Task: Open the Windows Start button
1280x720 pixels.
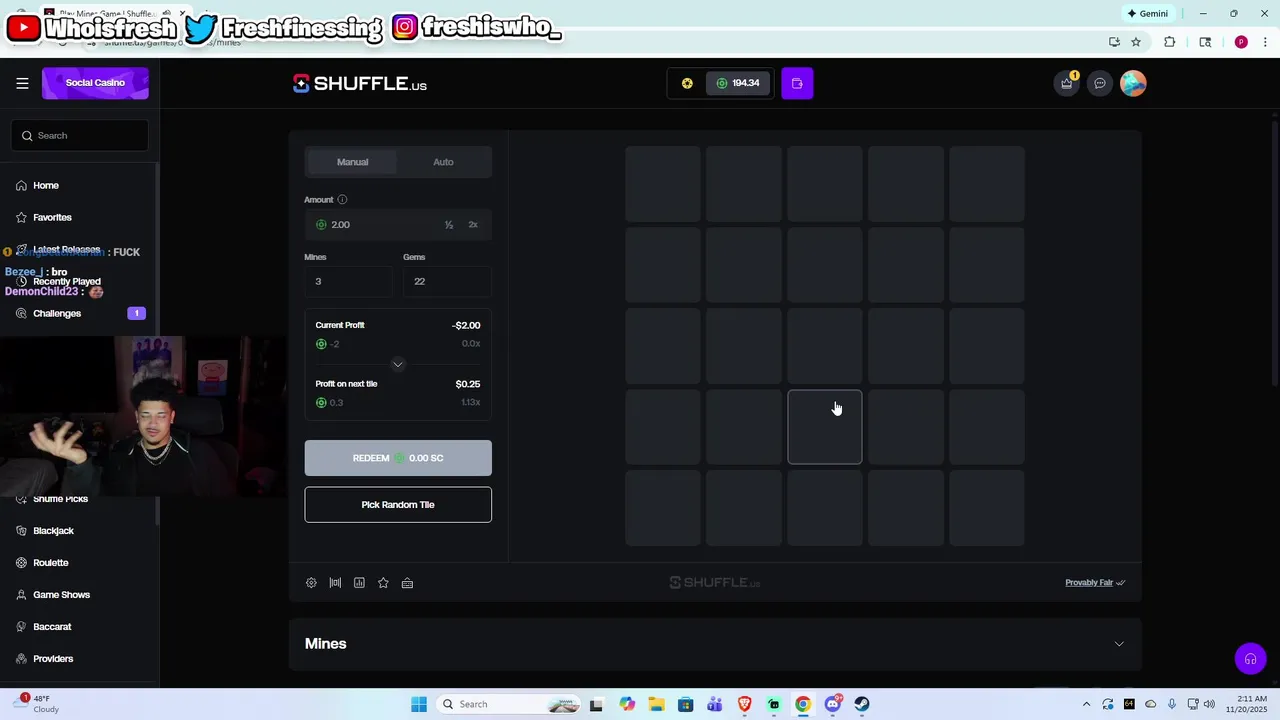Action: 419,704
